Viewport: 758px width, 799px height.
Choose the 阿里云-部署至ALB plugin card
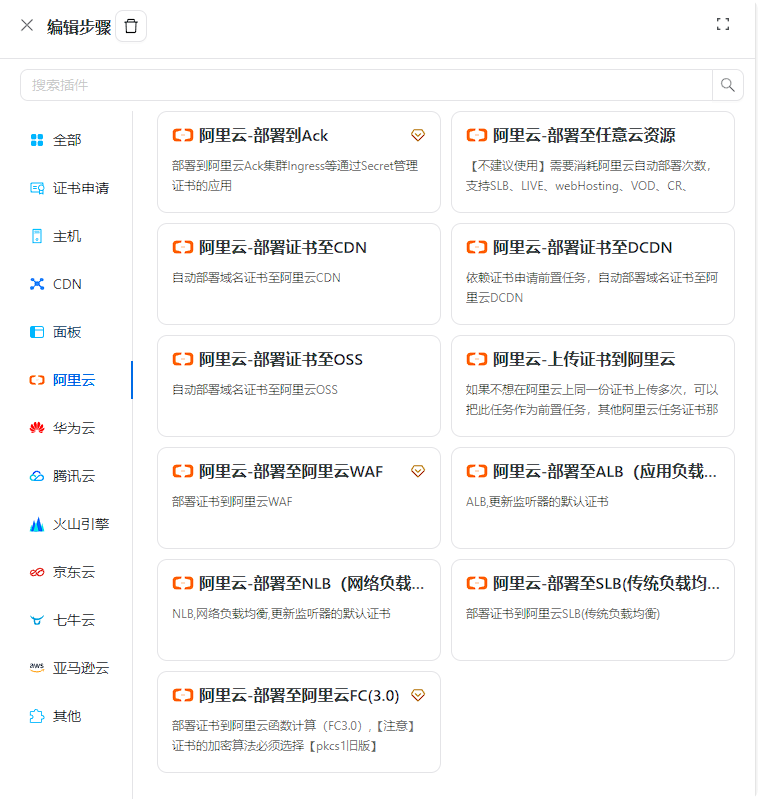[593, 498]
